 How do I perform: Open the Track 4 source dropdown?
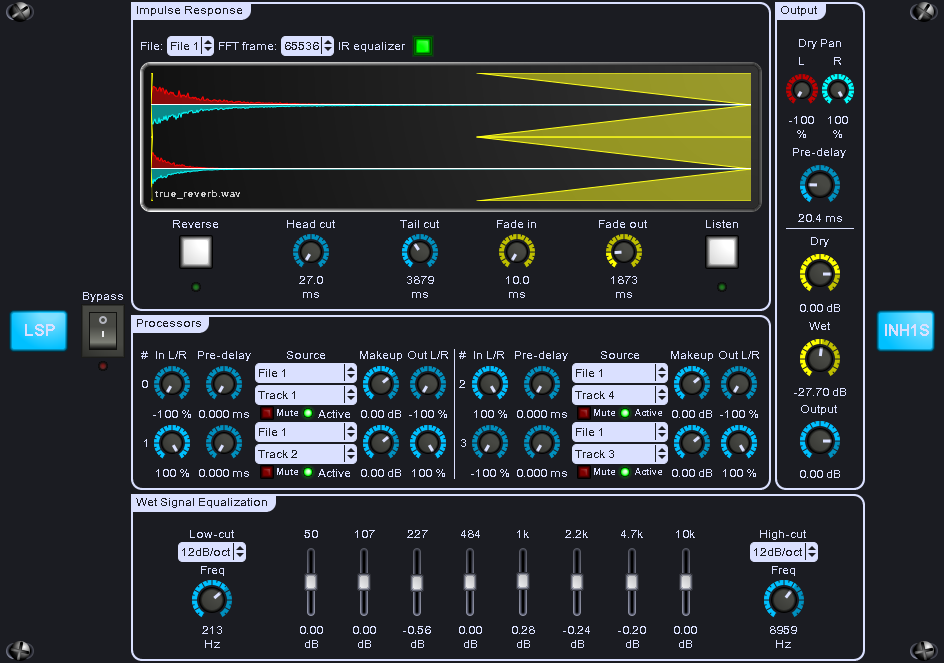619,395
